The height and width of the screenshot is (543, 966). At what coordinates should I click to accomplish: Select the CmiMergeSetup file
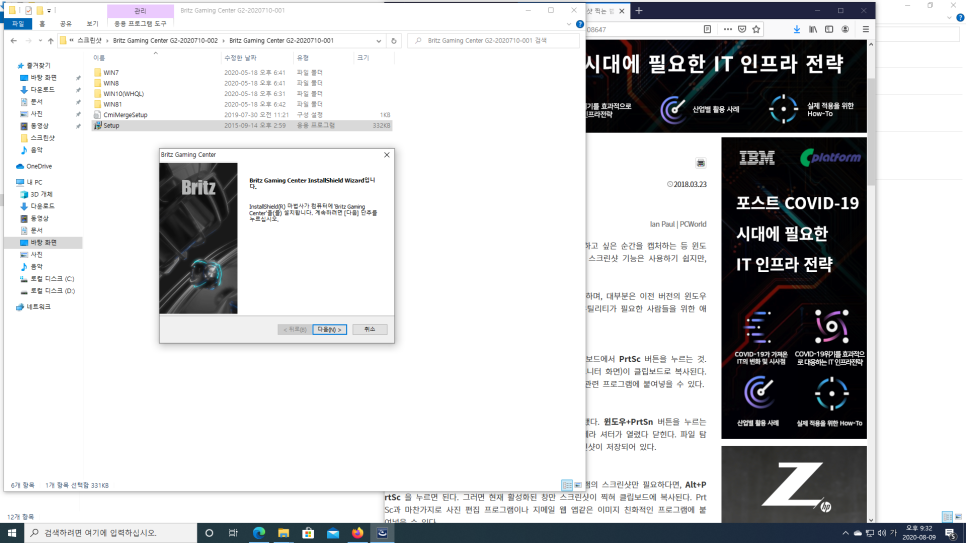point(125,115)
